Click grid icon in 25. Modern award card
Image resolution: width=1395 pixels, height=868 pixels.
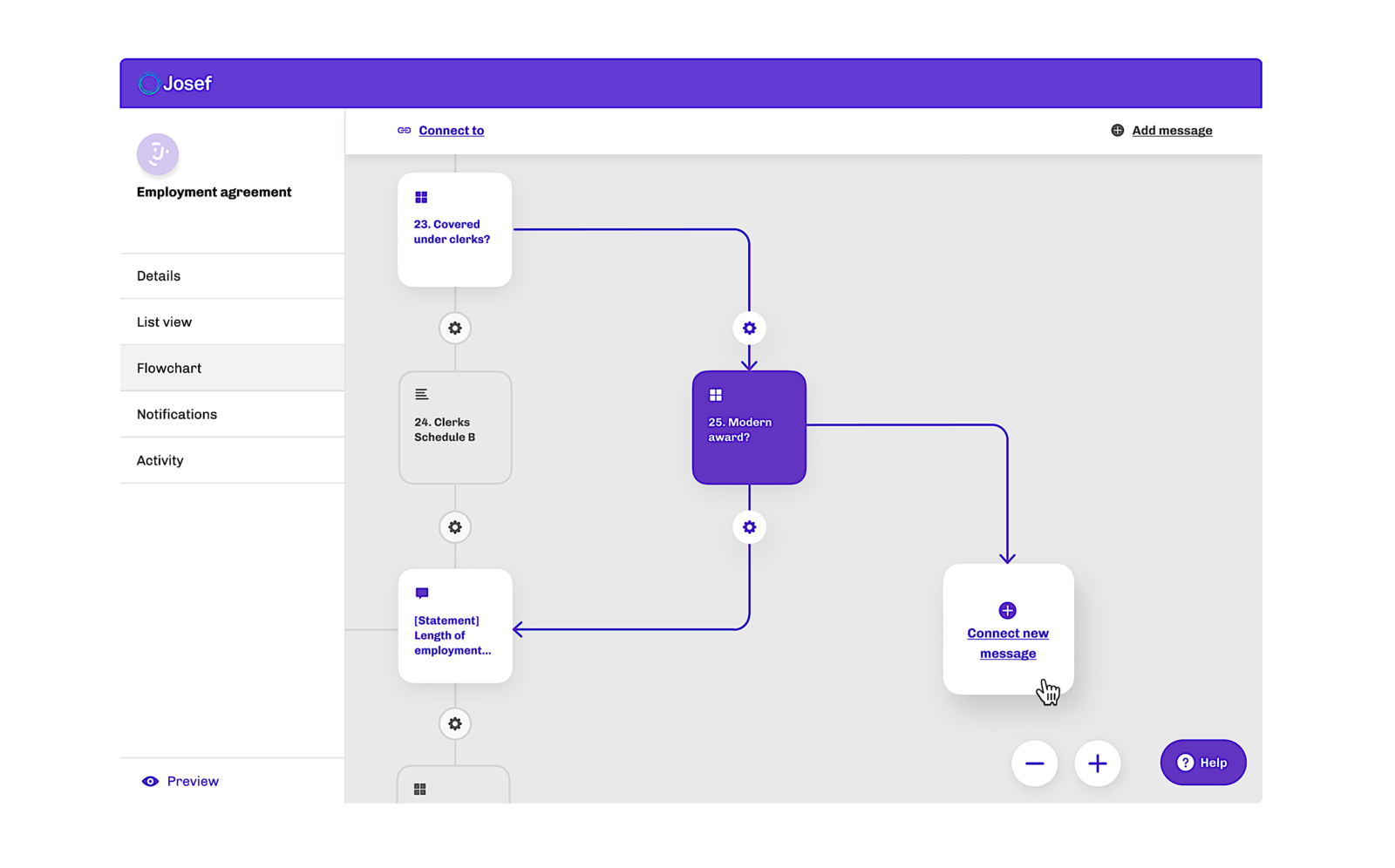point(716,396)
